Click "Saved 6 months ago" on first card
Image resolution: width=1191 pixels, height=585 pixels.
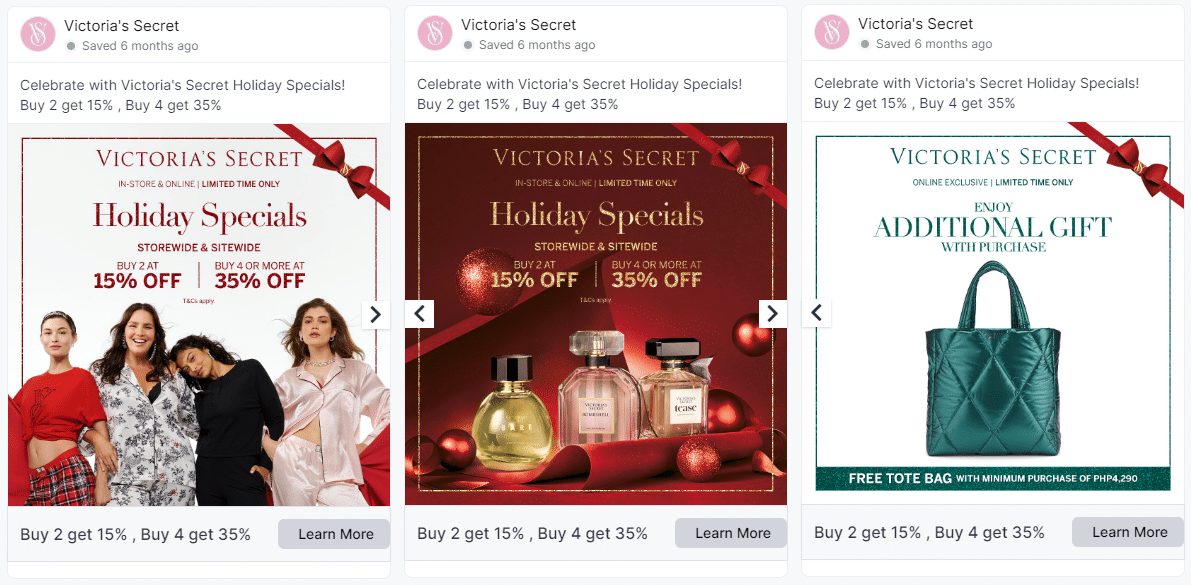point(140,46)
